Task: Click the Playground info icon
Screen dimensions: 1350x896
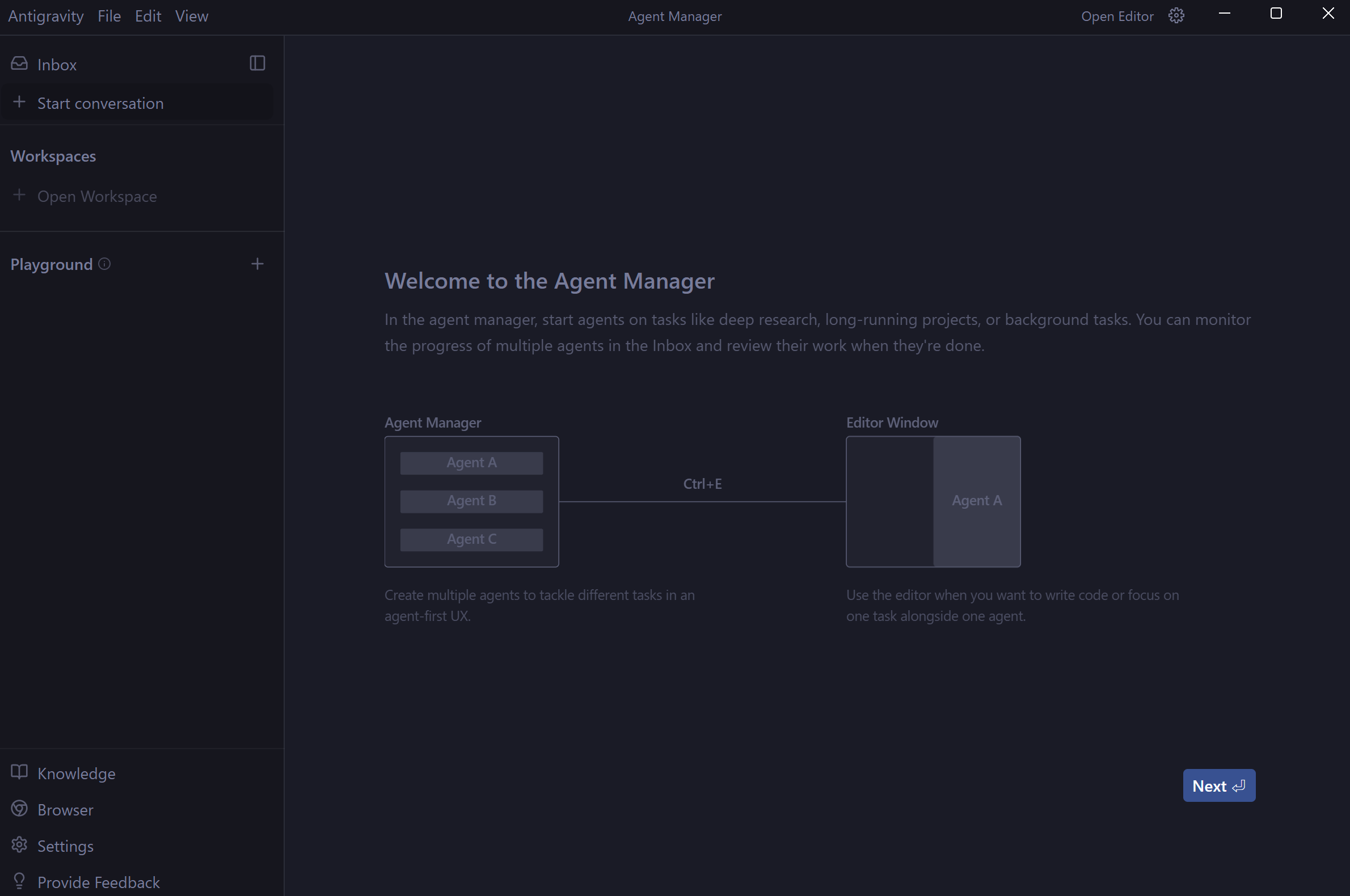Action: pos(104,264)
